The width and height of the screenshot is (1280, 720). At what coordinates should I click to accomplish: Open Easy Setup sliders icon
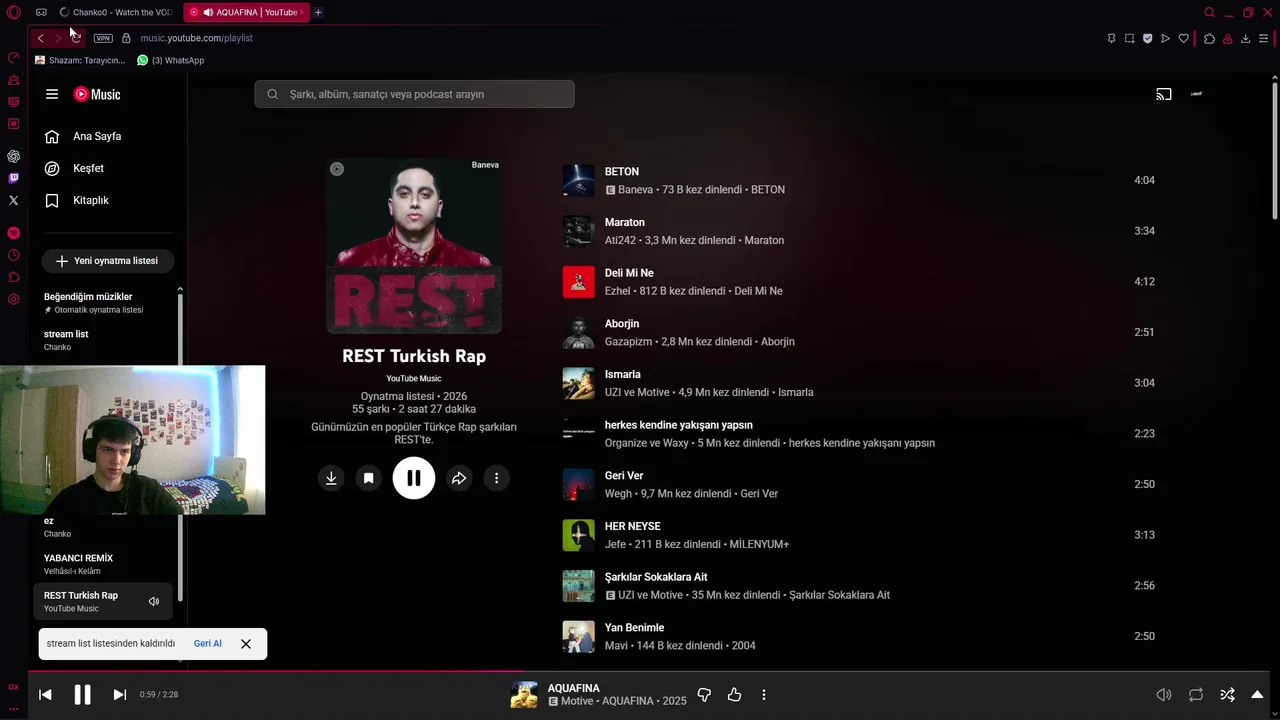click(1263, 38)
